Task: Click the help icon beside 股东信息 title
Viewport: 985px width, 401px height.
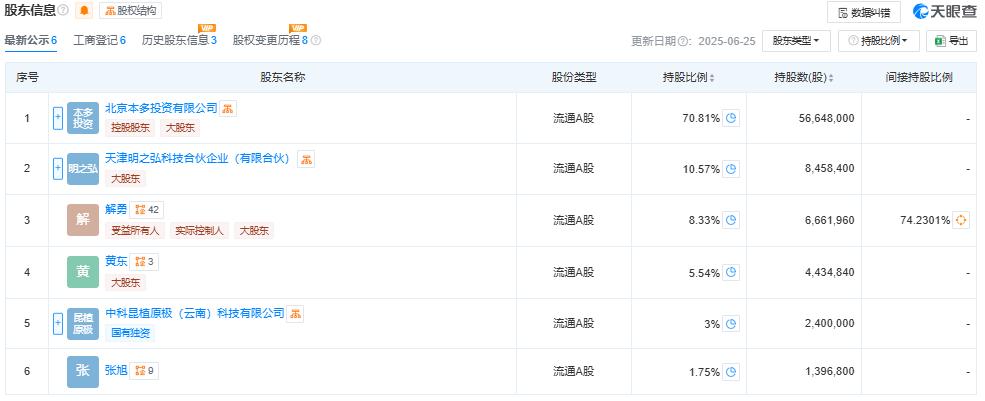Action: point(63,10)
